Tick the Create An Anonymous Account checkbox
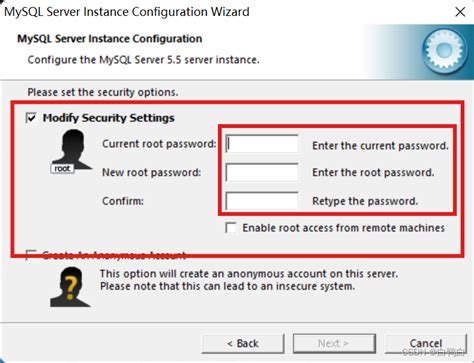Image resolution: width=474 pixels, height=363 pixels. pyautogui.click(x=31, y=255)
